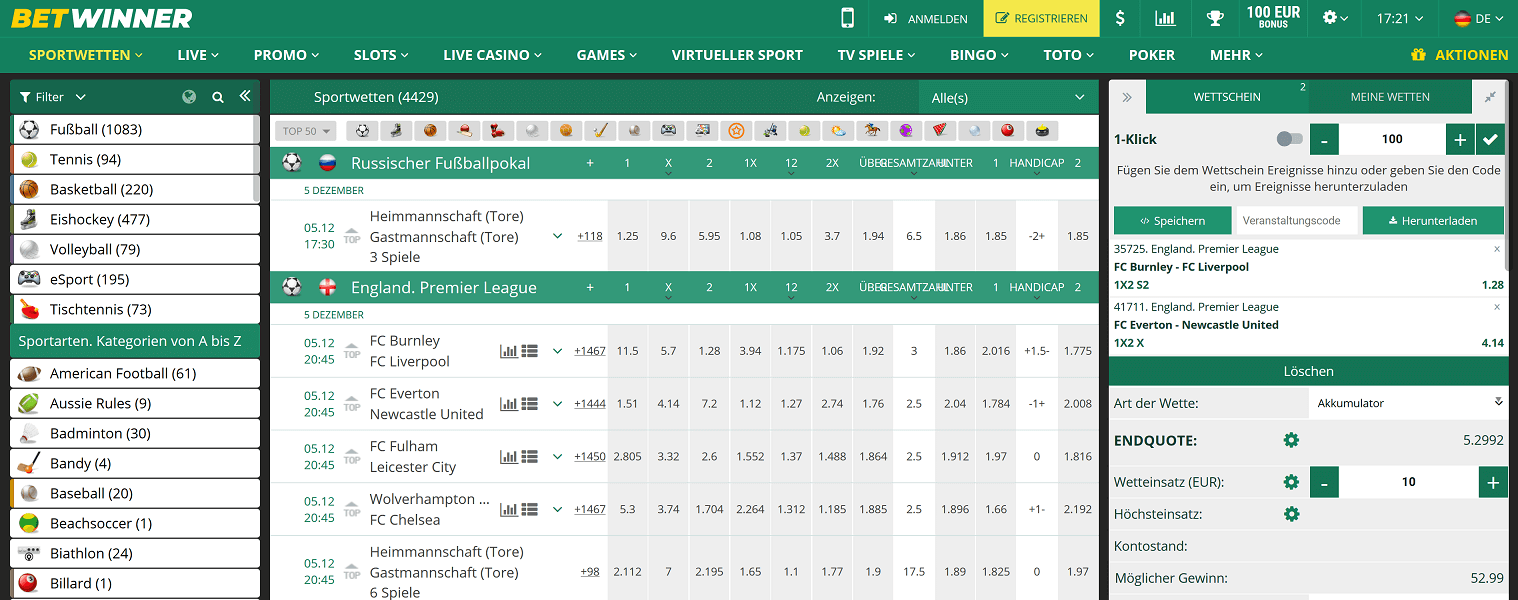Click the Speichern button in bet slip

point(1173,221)
